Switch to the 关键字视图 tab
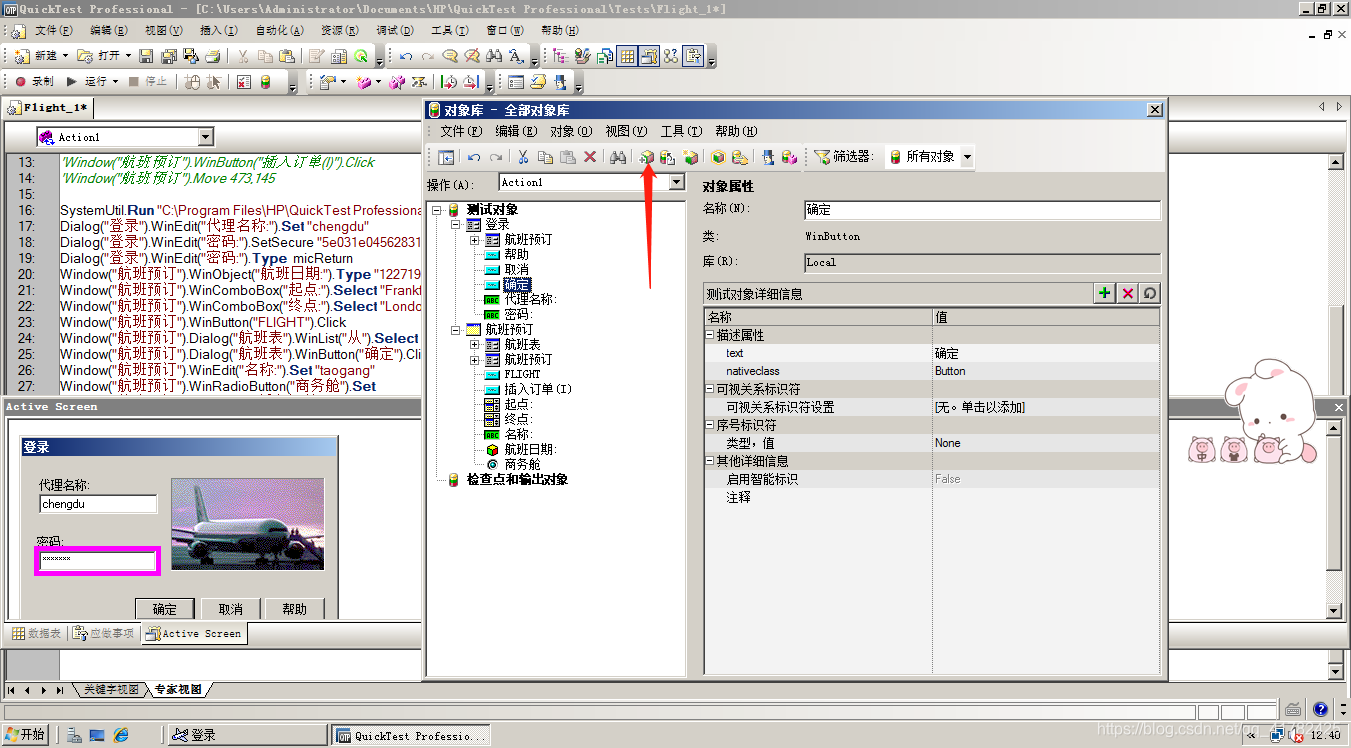The width and height of the screenshot is (1351, 748). point(112,689)
